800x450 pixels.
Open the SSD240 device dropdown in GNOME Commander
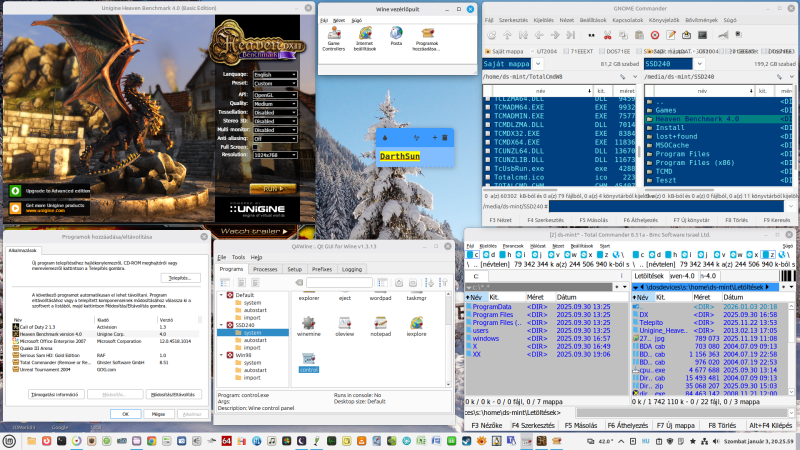pos(699,64)
